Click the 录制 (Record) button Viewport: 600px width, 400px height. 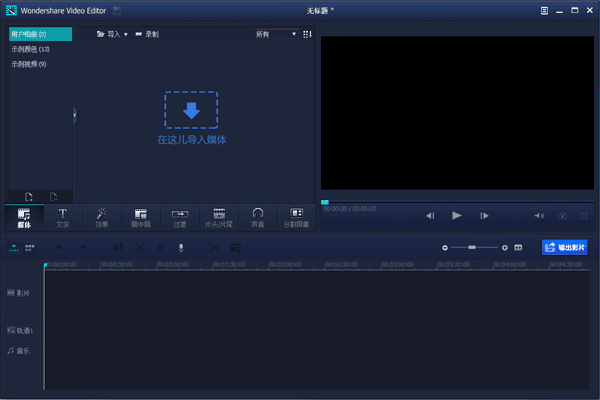coord(147,34)
